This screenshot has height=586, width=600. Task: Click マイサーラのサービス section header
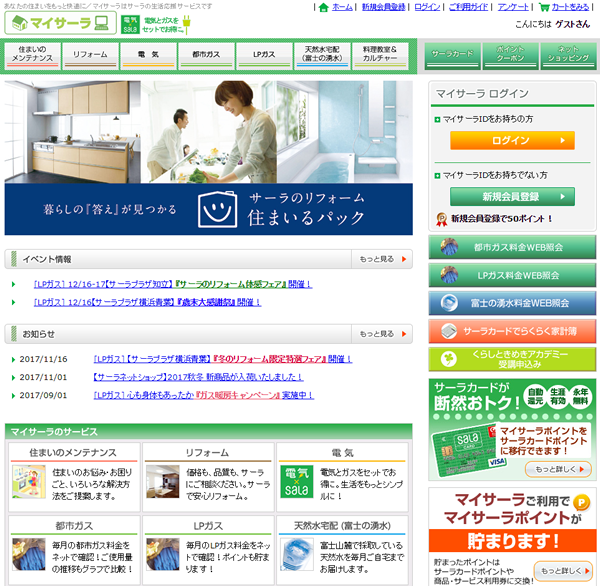pyautogui.click(x=209, y=432)
